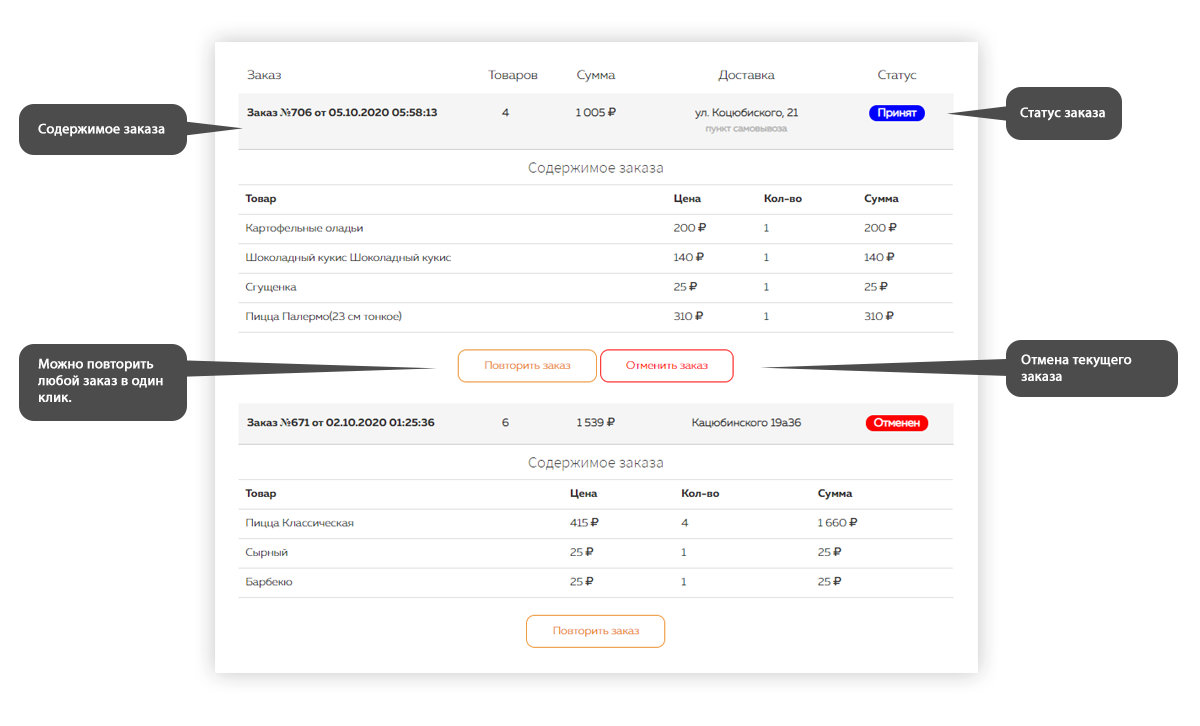Click Повторить заказ under order №706

[x=527, y=366]
